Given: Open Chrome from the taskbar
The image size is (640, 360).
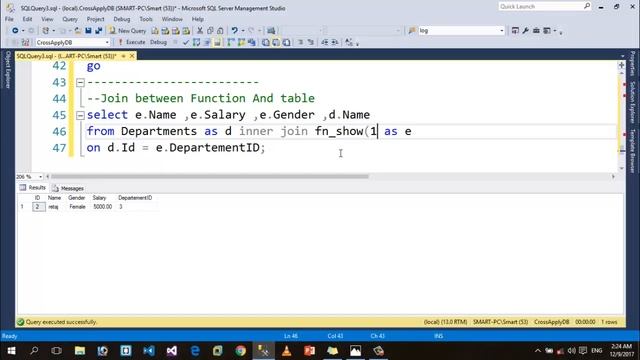Looking at the screenshot, I should tap(241, 351).
